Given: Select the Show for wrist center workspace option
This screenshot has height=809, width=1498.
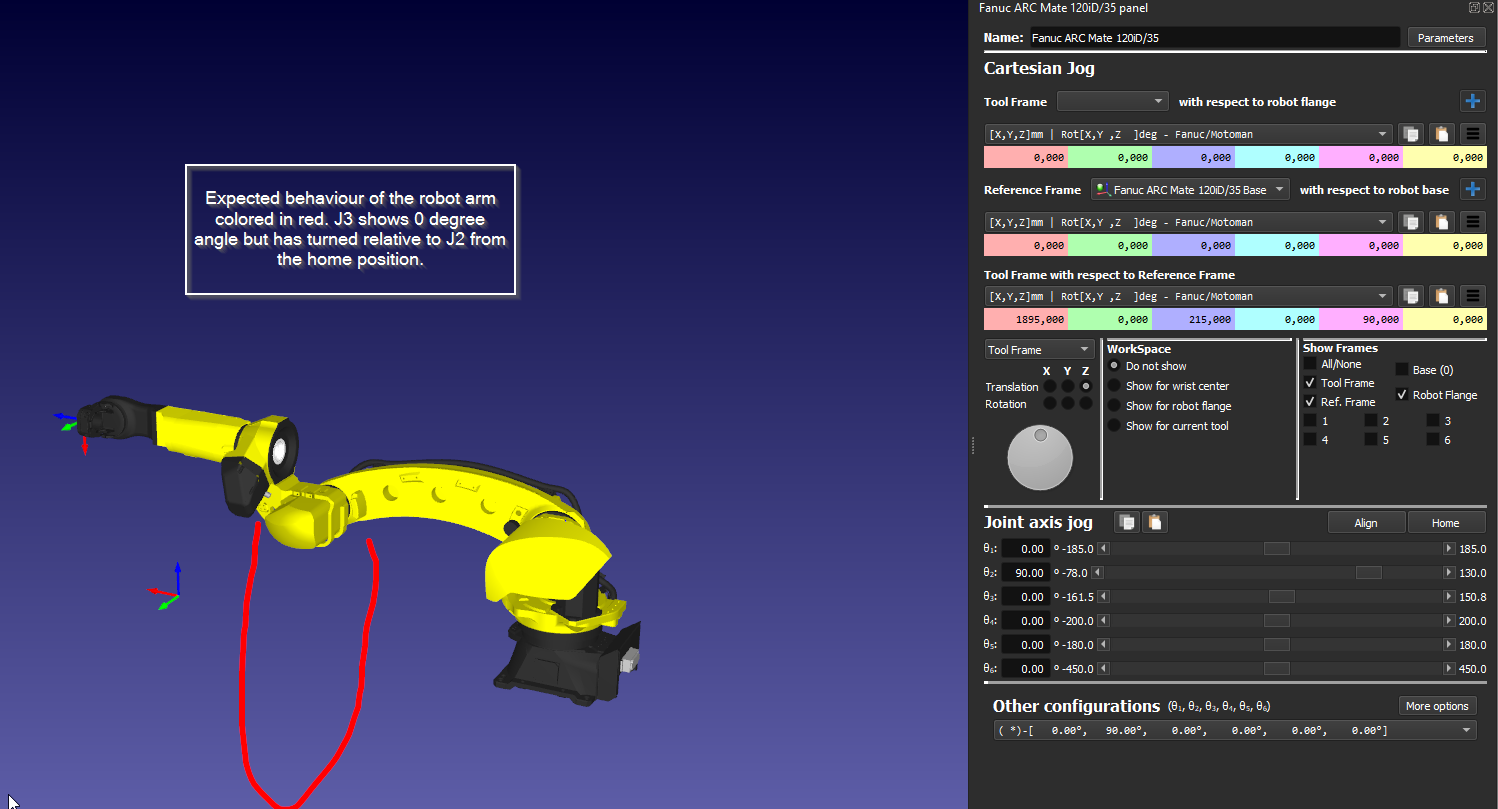Looking at the screenshot, I should click(x=1114, y=386).
